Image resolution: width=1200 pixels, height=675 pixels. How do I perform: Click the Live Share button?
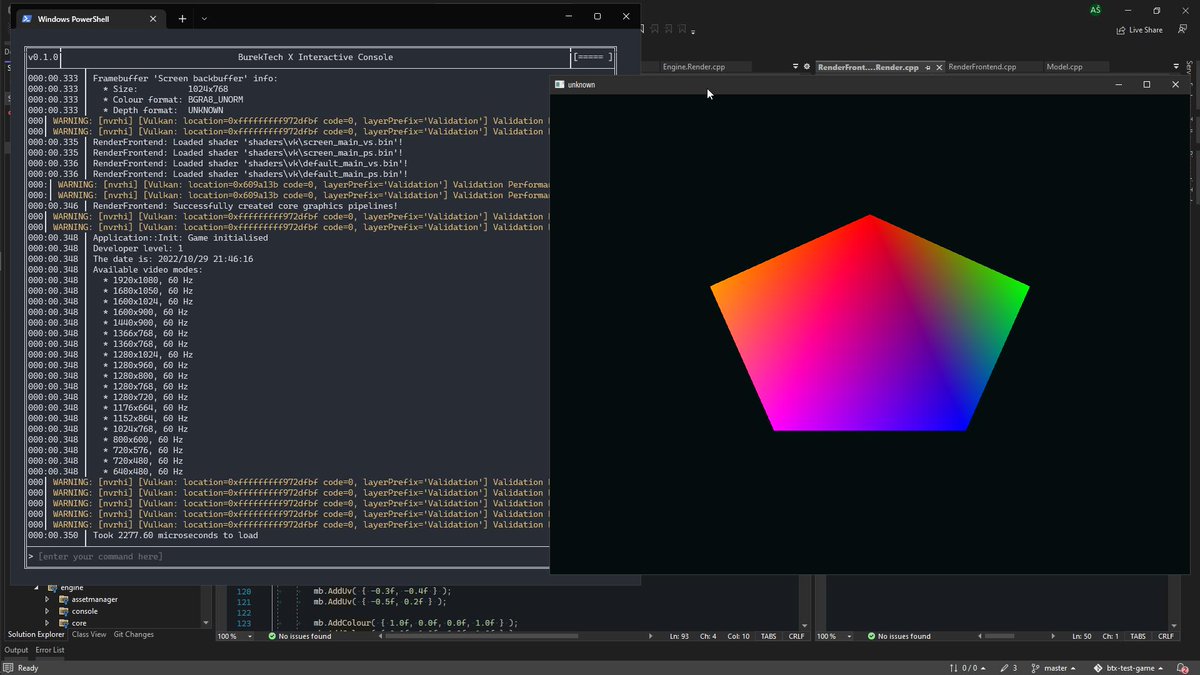(1139, 30)
